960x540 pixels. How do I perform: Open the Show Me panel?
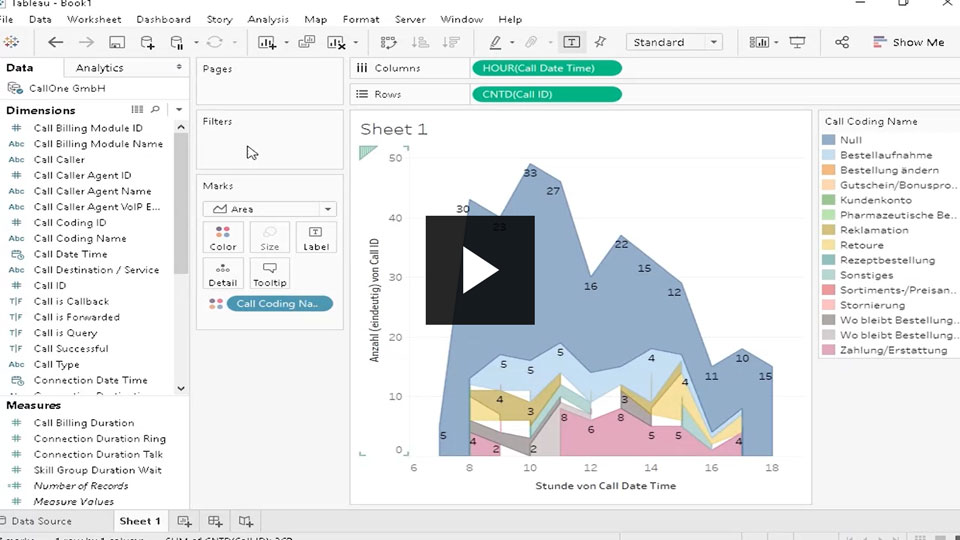(909, 42)
